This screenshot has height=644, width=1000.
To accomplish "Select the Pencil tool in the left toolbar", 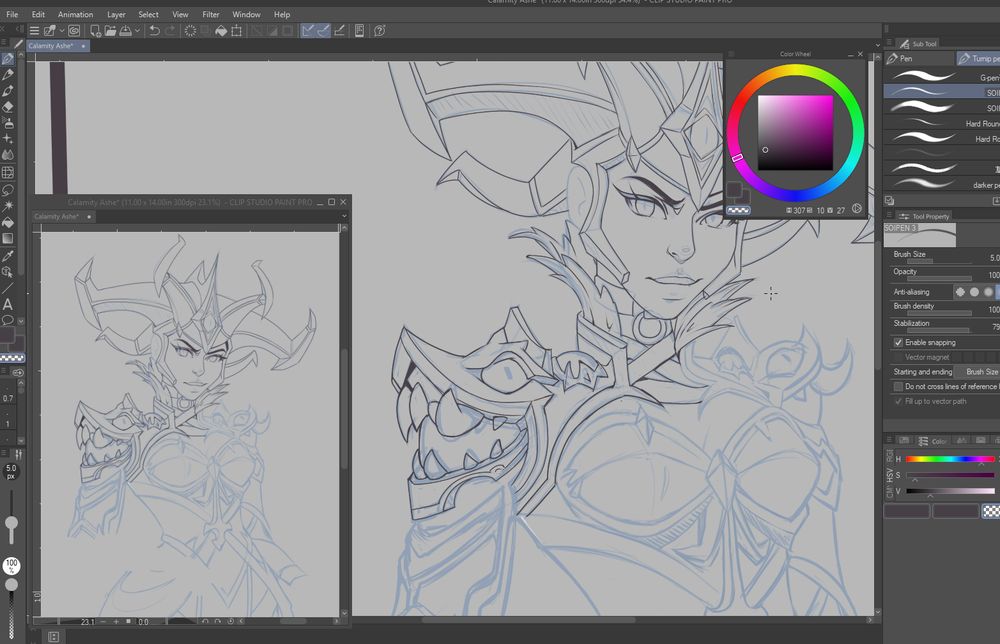I will coord(8,75).
